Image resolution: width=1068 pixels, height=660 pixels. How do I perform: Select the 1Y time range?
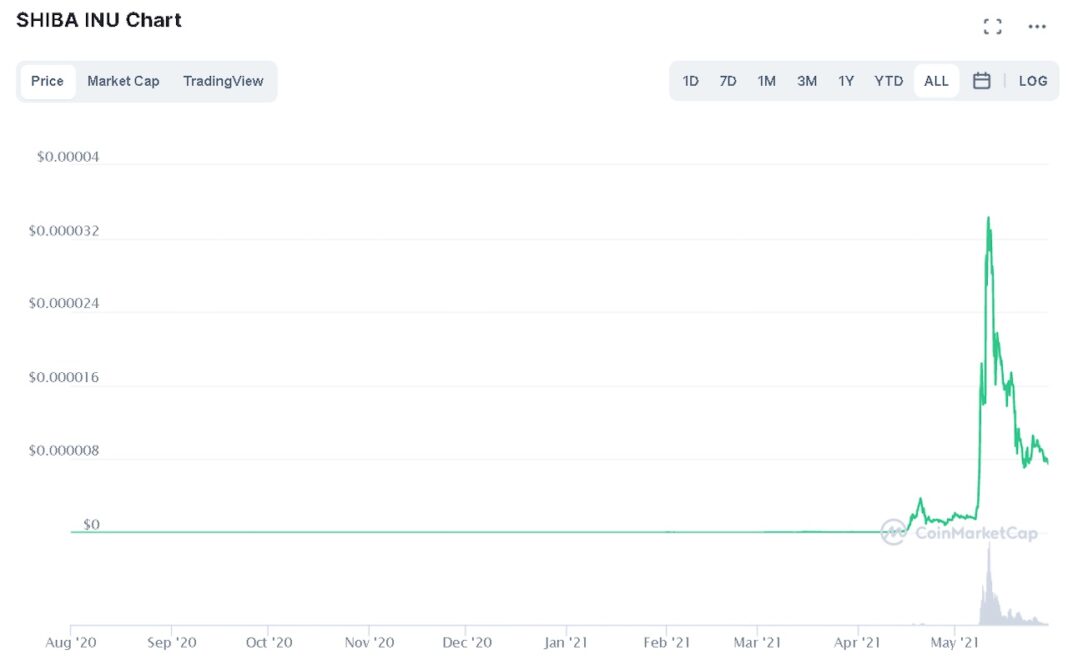pos(846,81)
